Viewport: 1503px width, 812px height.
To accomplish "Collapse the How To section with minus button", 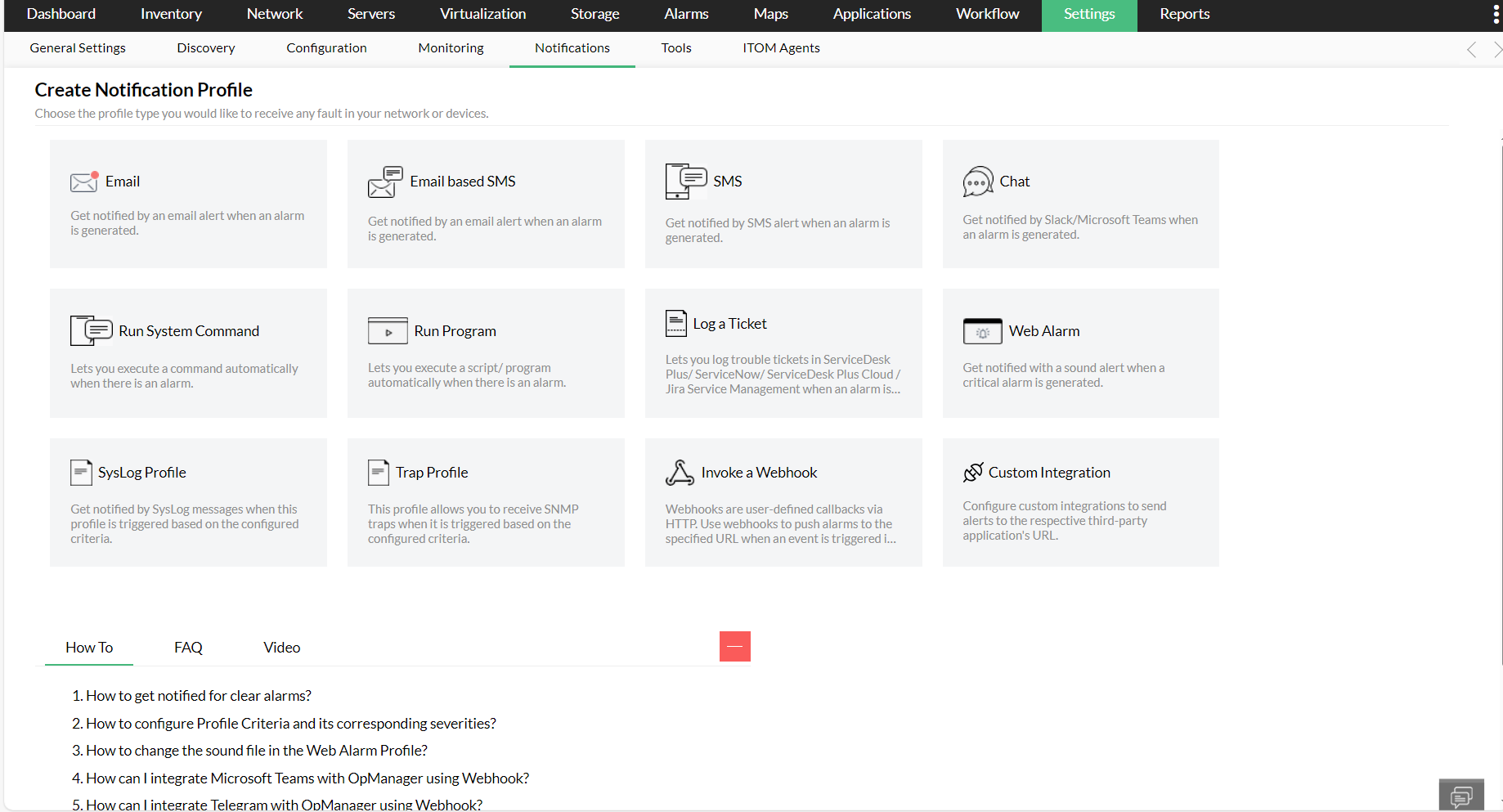I will pyautogui.click(x=734, y=646).
